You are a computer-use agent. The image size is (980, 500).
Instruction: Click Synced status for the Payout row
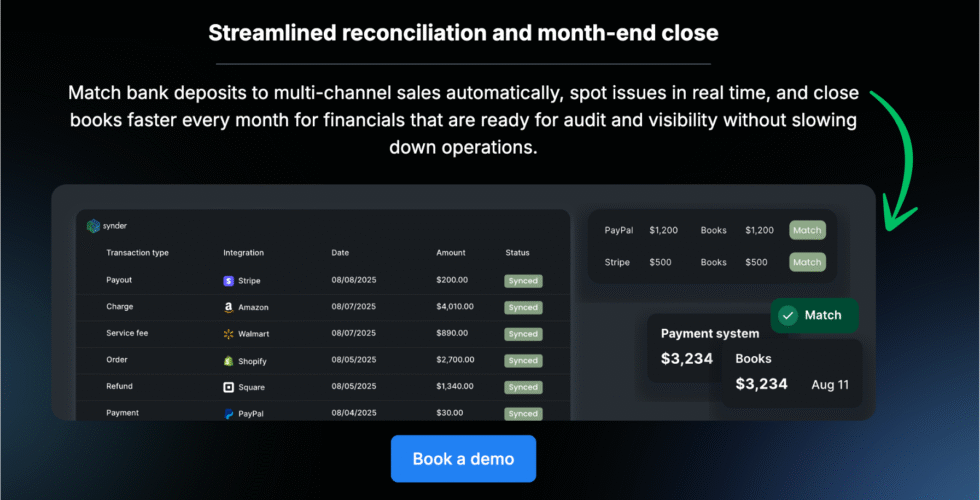pyautogui.click(x=523, y=281)
